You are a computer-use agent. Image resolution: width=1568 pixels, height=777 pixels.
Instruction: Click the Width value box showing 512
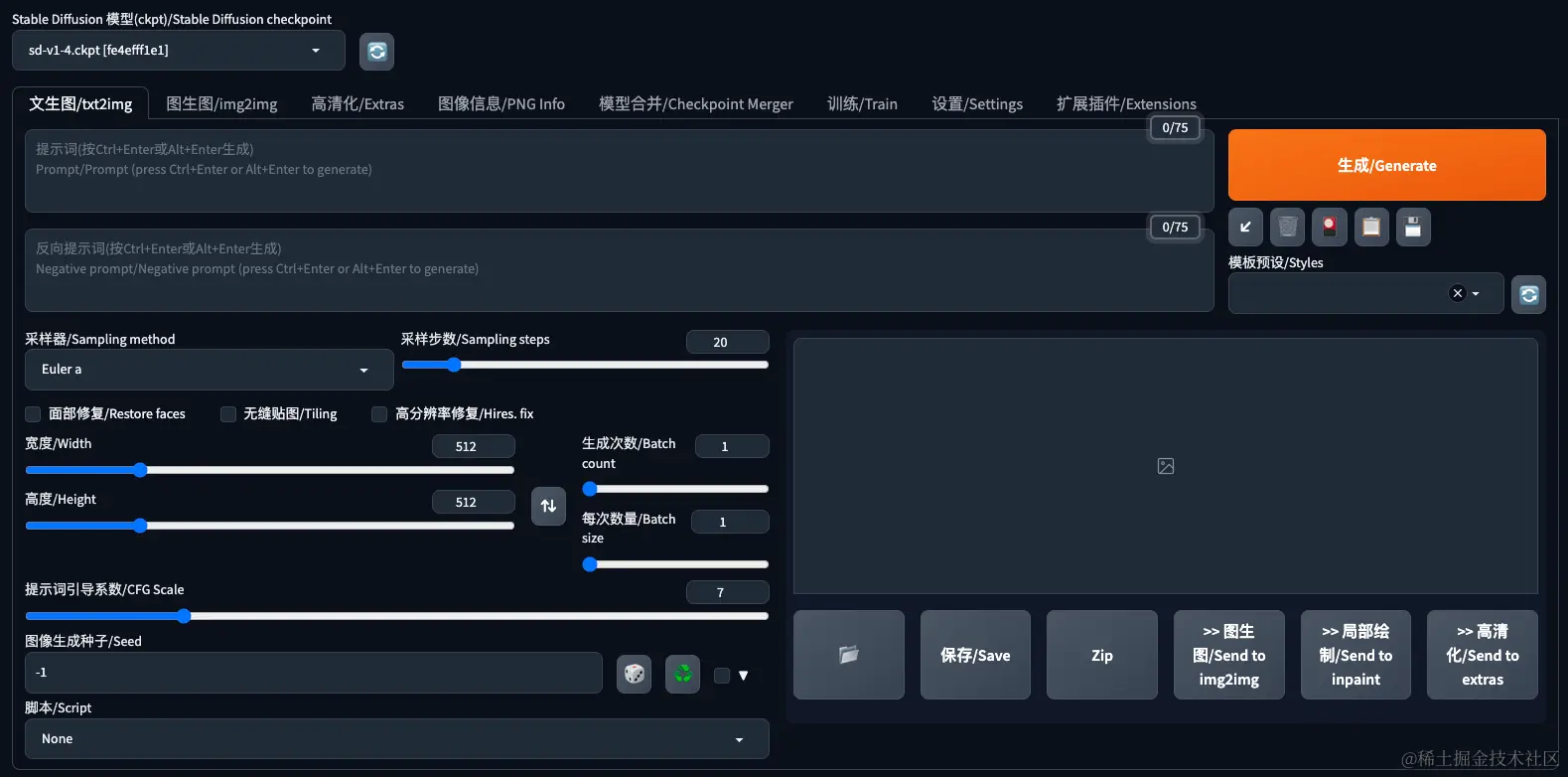pyautogui.click(x=474, y=446)
